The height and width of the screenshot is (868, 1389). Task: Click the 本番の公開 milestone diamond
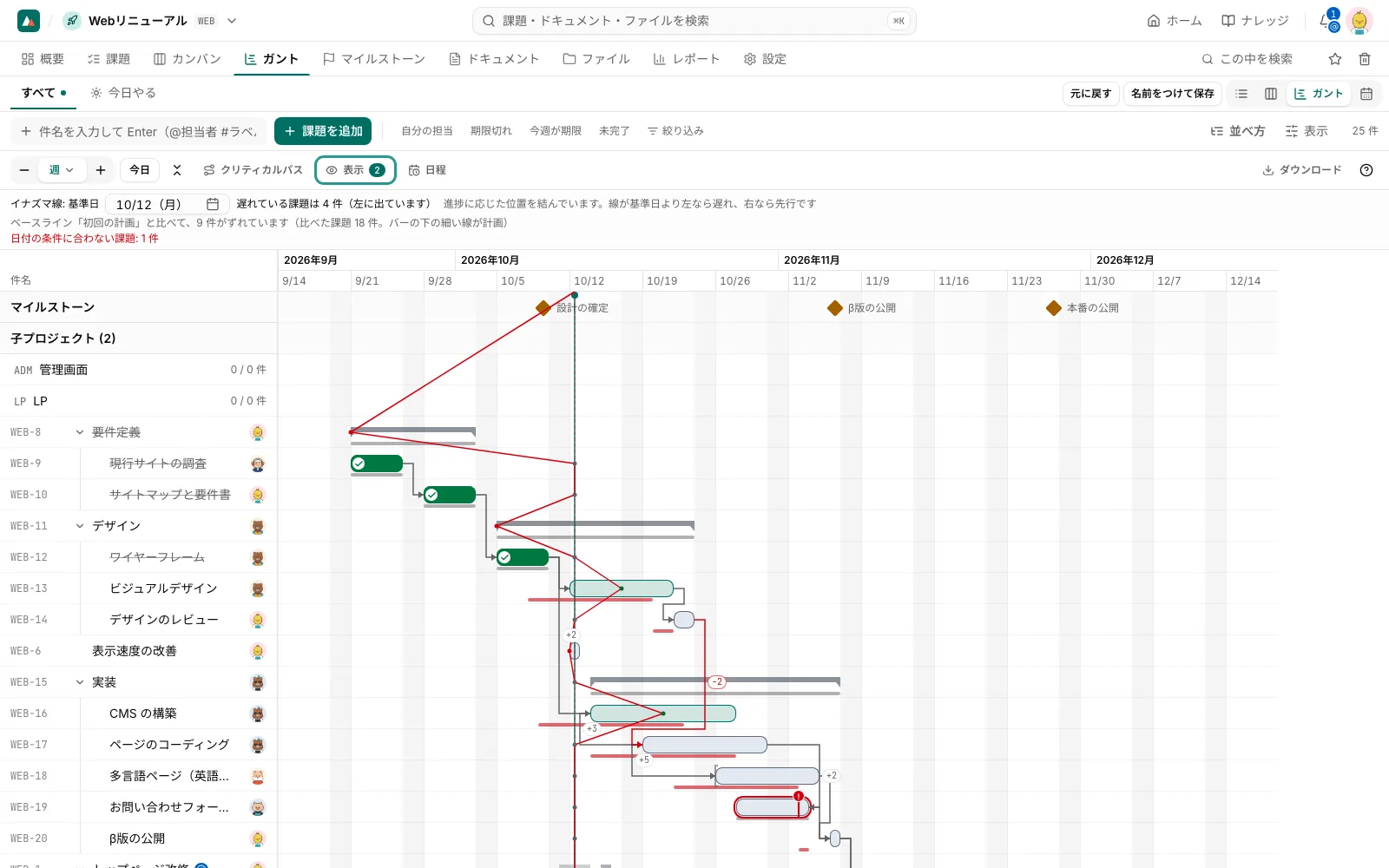pos(1054,308)
